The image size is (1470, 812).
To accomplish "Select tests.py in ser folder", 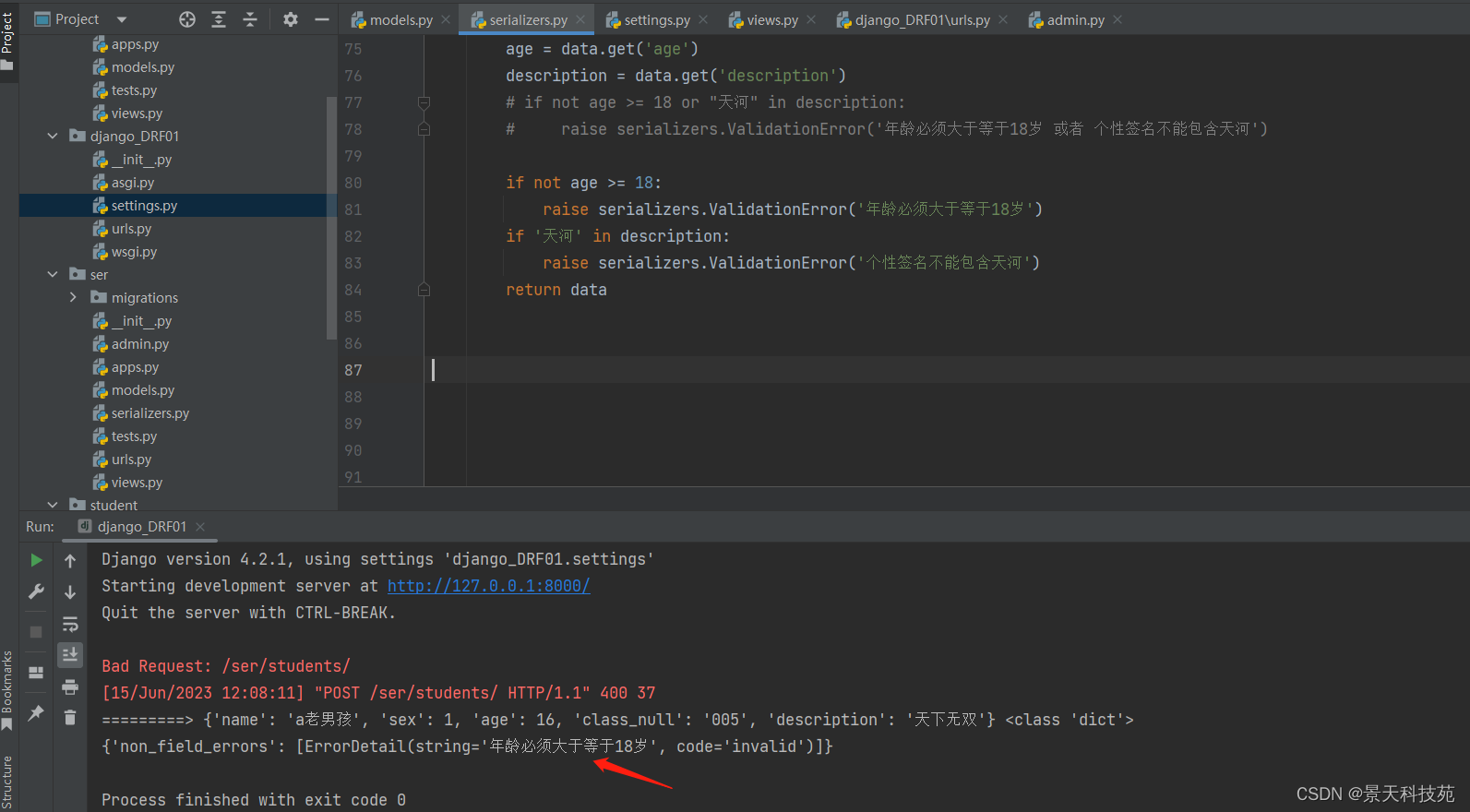I will pyautogui.click(x=134, y=436).
